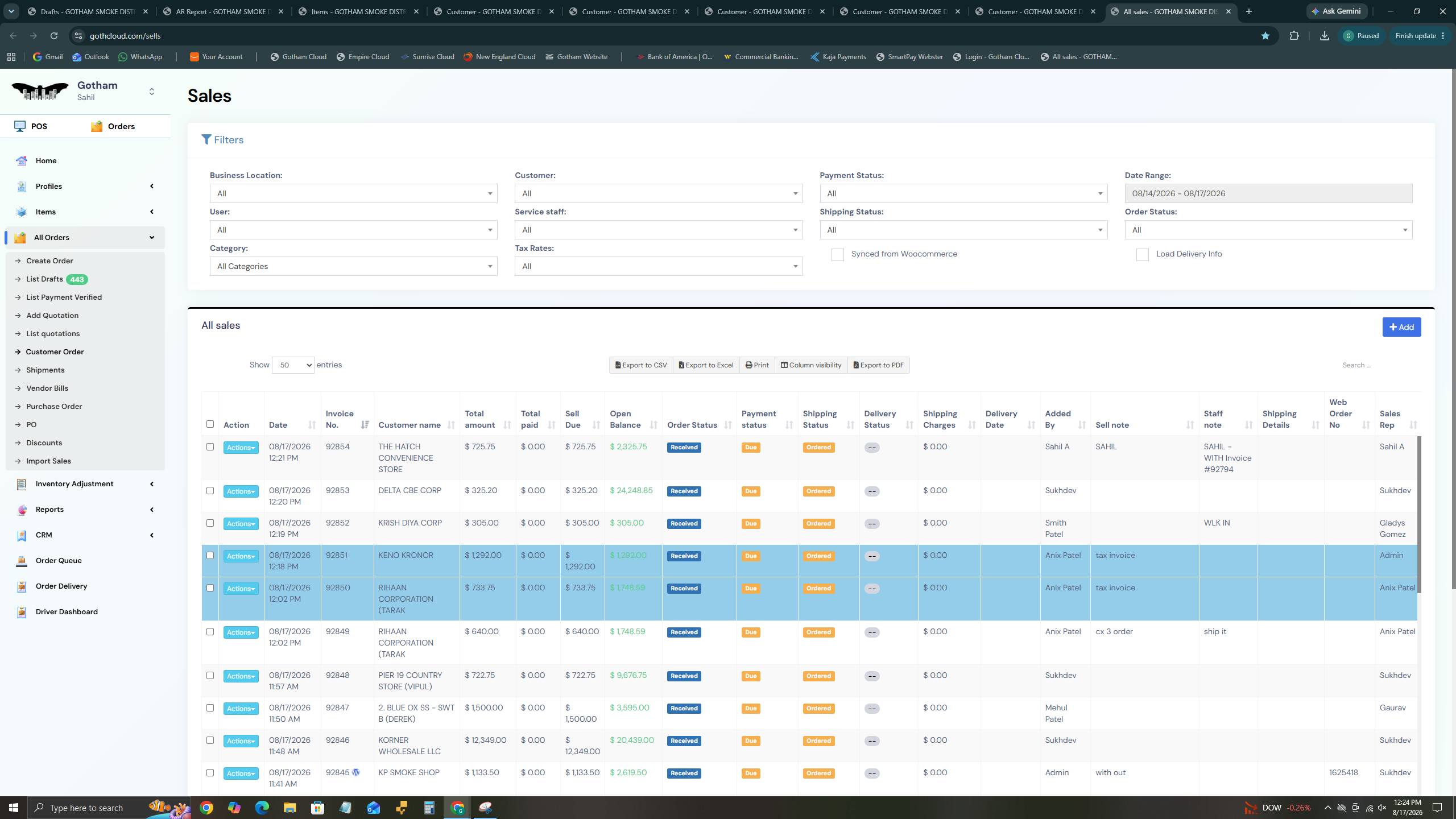The width and height of the screenshot is (1456, 819).
Task: Expand the Reports sidebar section
Action: (85, 510)
